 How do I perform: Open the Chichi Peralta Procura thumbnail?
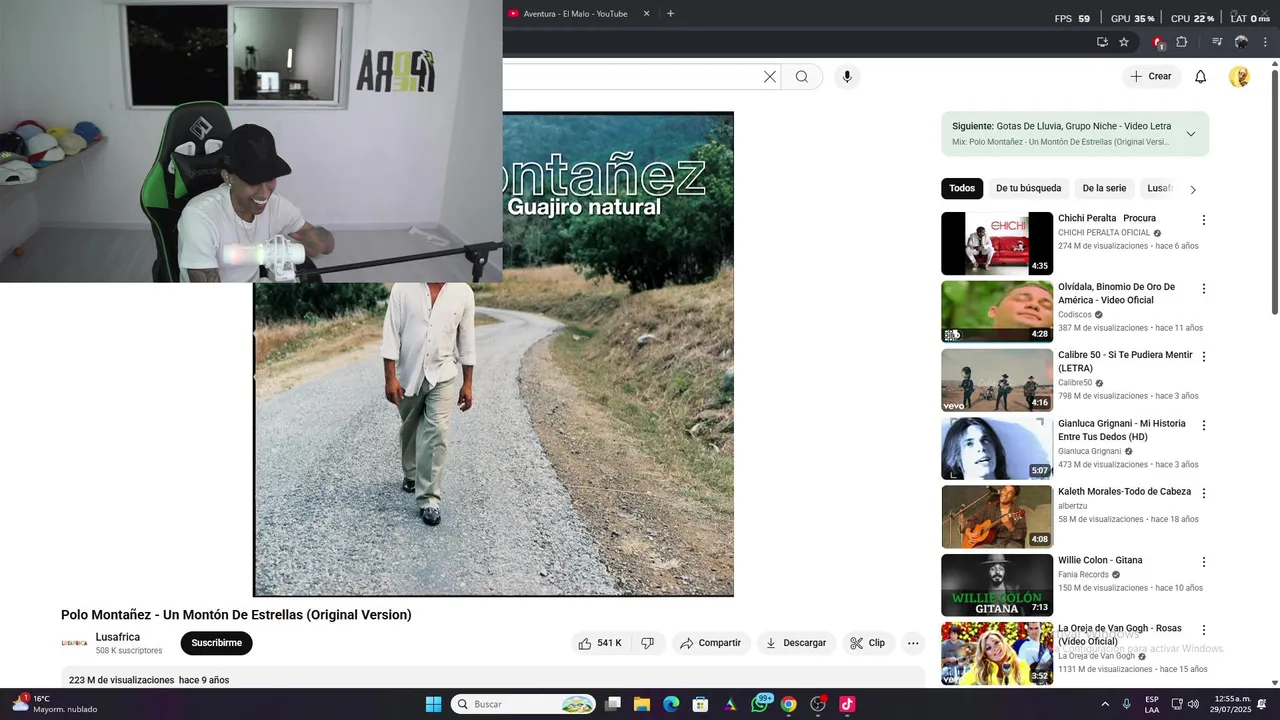(x=997, y=243)
